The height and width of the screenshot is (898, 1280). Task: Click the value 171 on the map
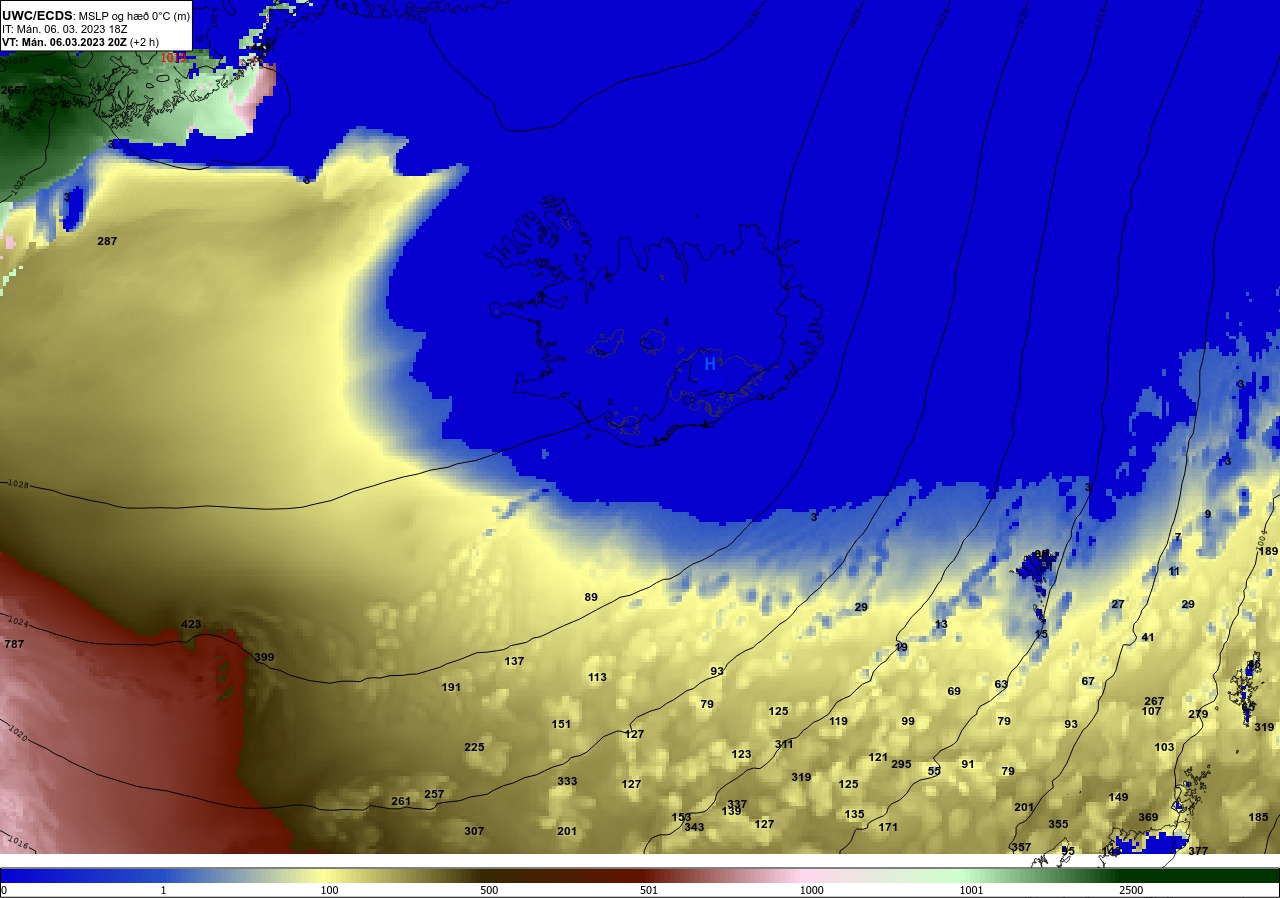pos(888,827)
